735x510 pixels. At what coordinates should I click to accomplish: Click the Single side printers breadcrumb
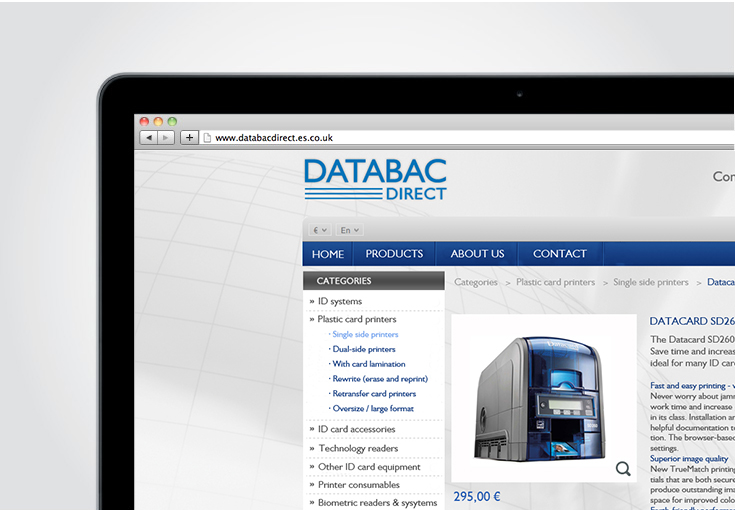point(651,282)
